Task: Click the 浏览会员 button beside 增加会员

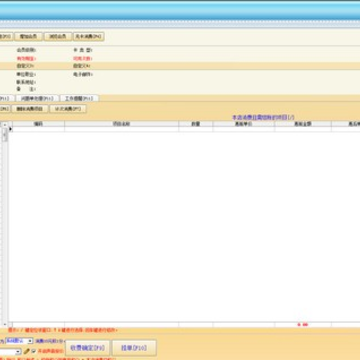Action: click(58, 37)
